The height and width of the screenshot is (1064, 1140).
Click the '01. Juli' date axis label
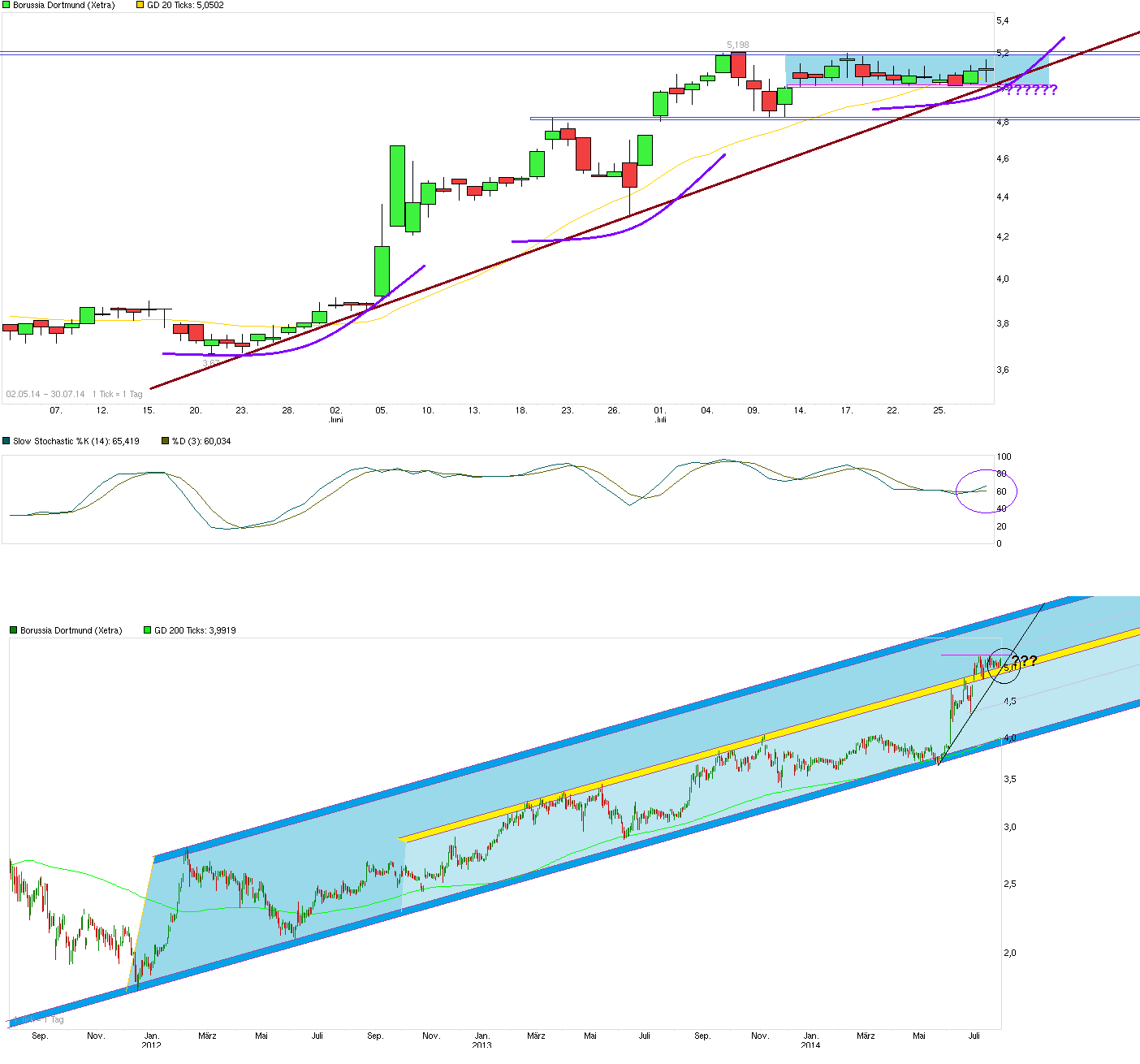(x=660, y=415)
